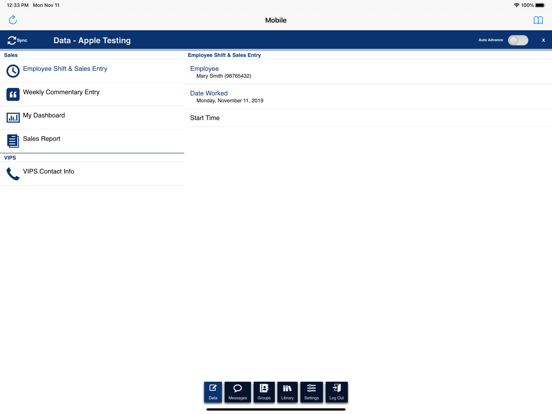Open Weekly Commentary Entry
Screen dimensions: 552x414
(x=92, y=94)
